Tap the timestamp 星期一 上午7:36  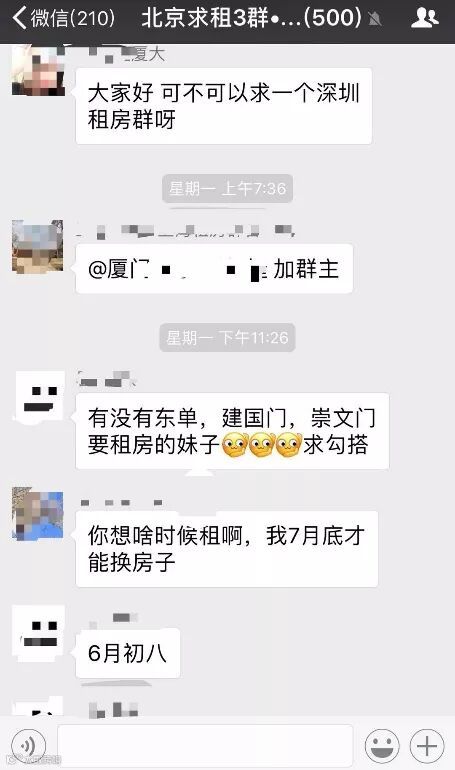(228, 189)
